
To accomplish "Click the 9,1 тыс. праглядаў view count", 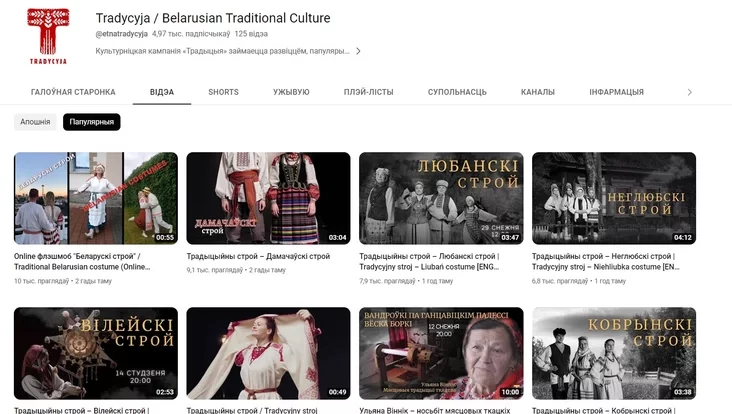I will click(215, 270).
